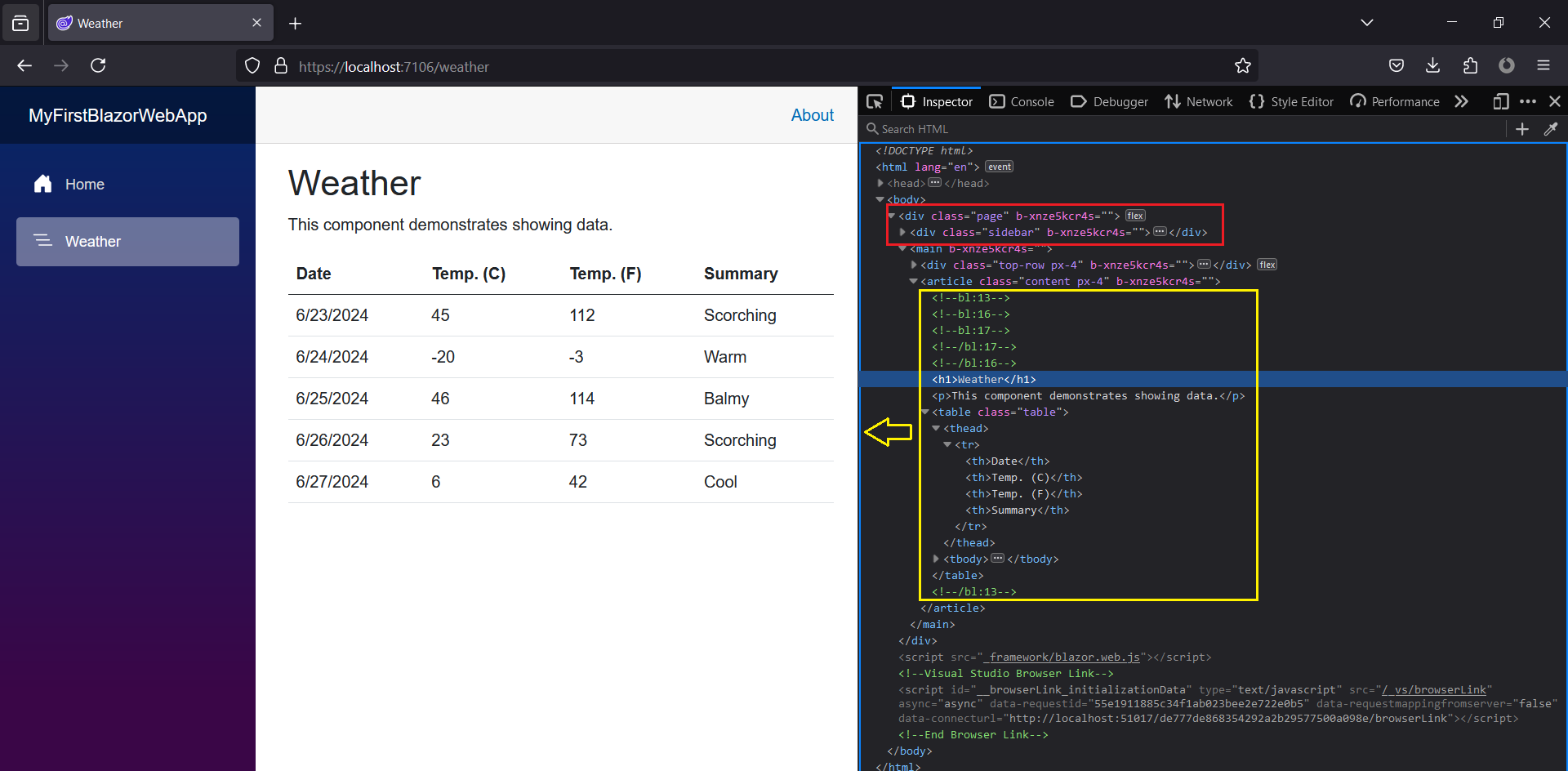Viewport: 1568px width, 771px height.
Task: Toggle the flex badge on top-row div
Action: tap(1267, 265)
